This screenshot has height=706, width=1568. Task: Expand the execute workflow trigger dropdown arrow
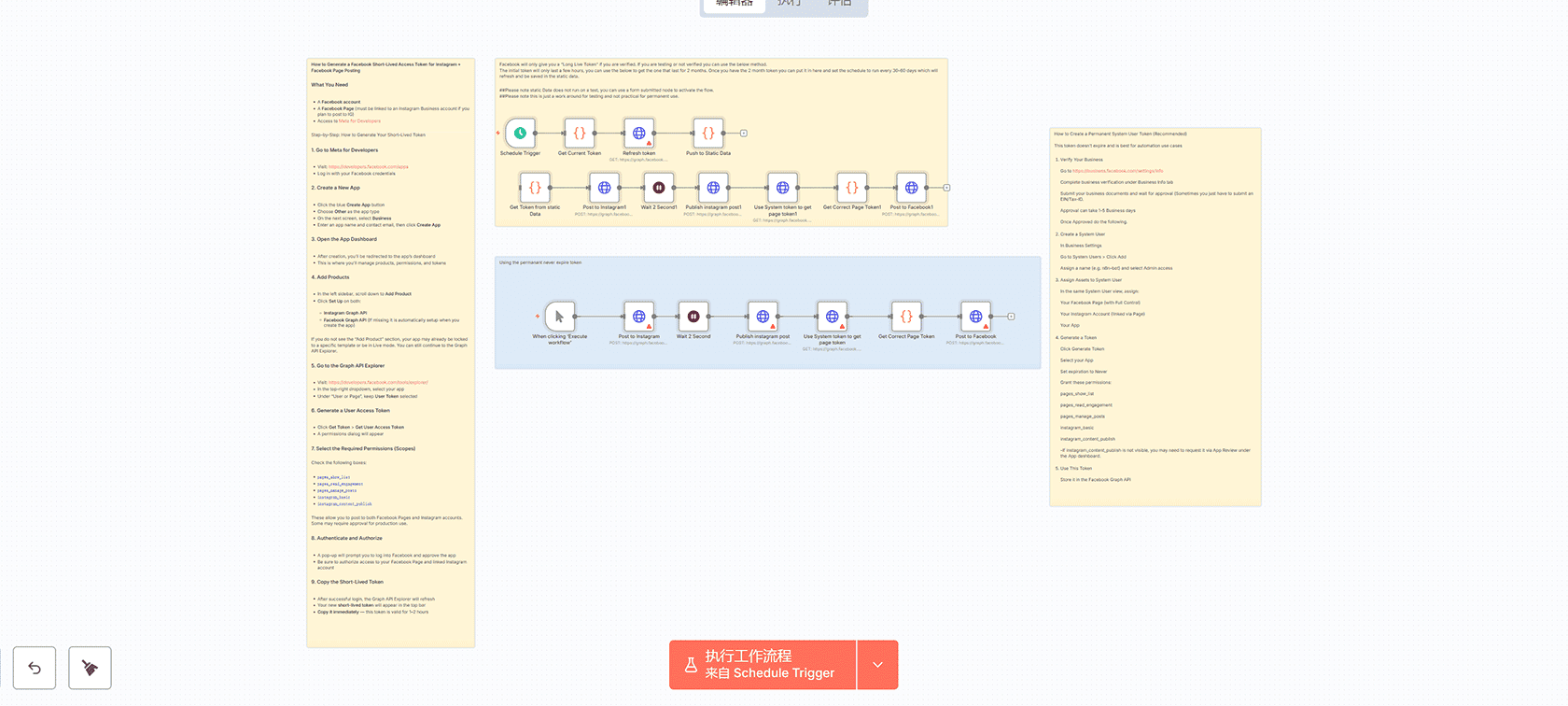point(877,665)
